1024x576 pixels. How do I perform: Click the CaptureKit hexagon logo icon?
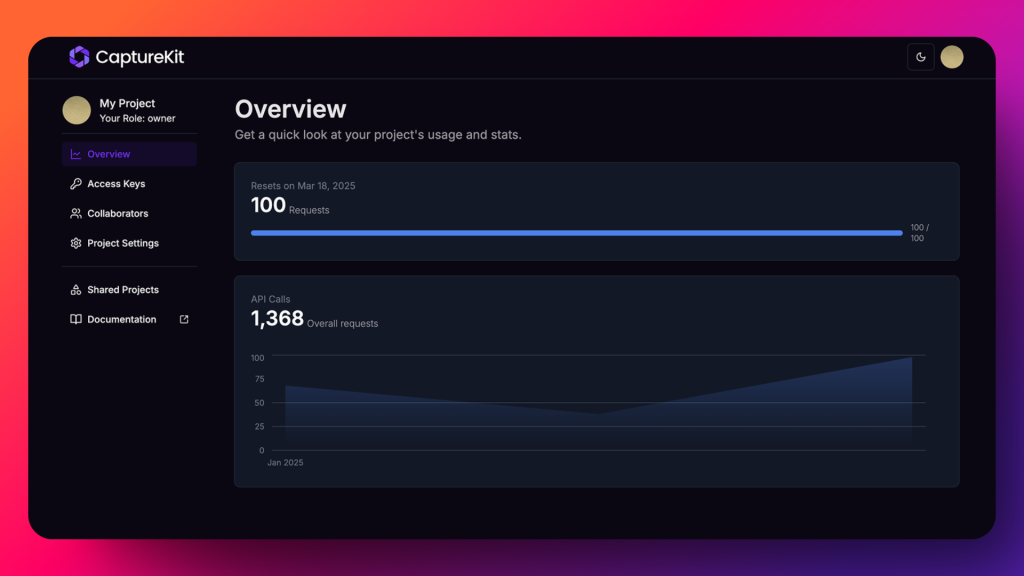[x=79, y=57]
